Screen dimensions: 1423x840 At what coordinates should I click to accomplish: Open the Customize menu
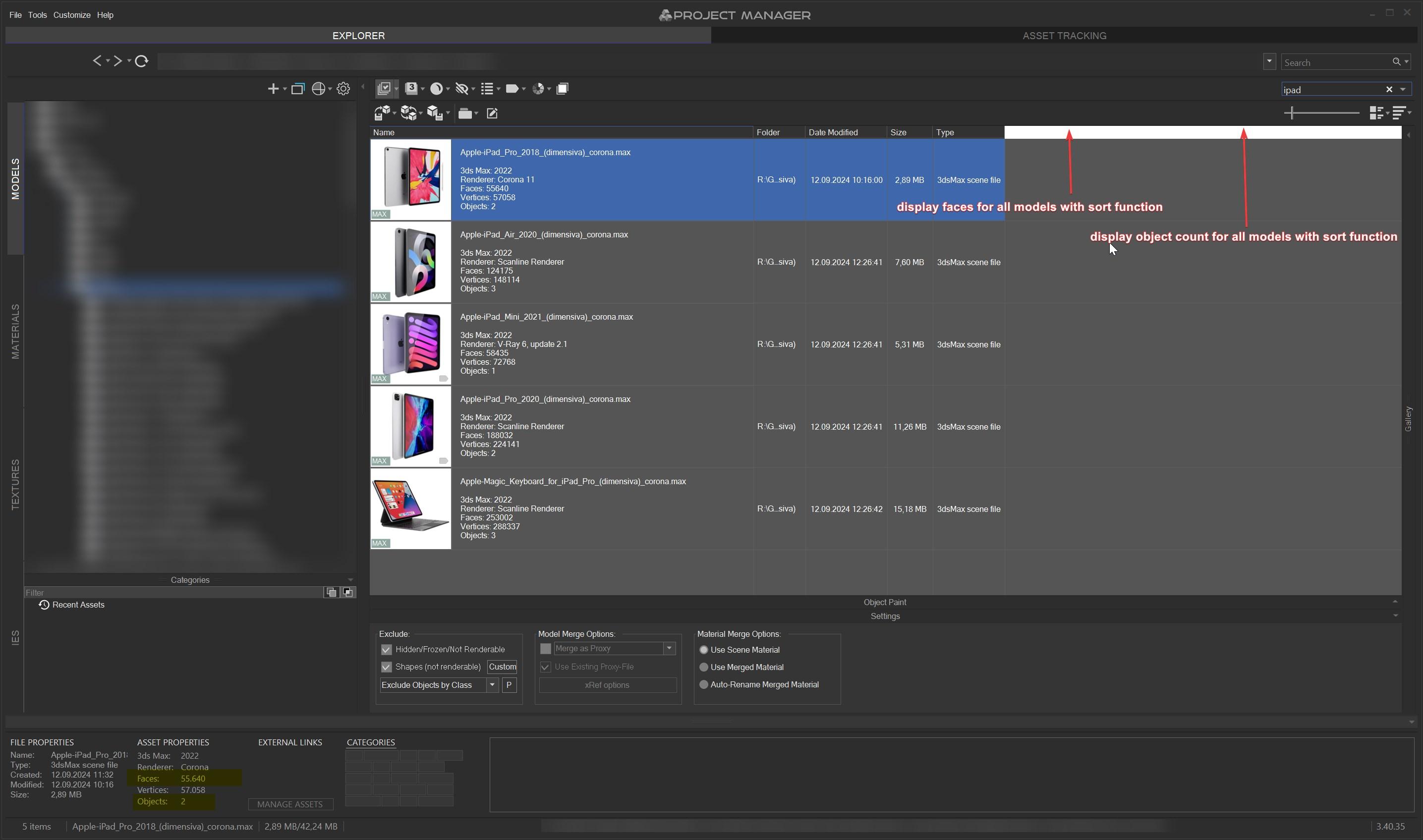[x=72, y=15]
